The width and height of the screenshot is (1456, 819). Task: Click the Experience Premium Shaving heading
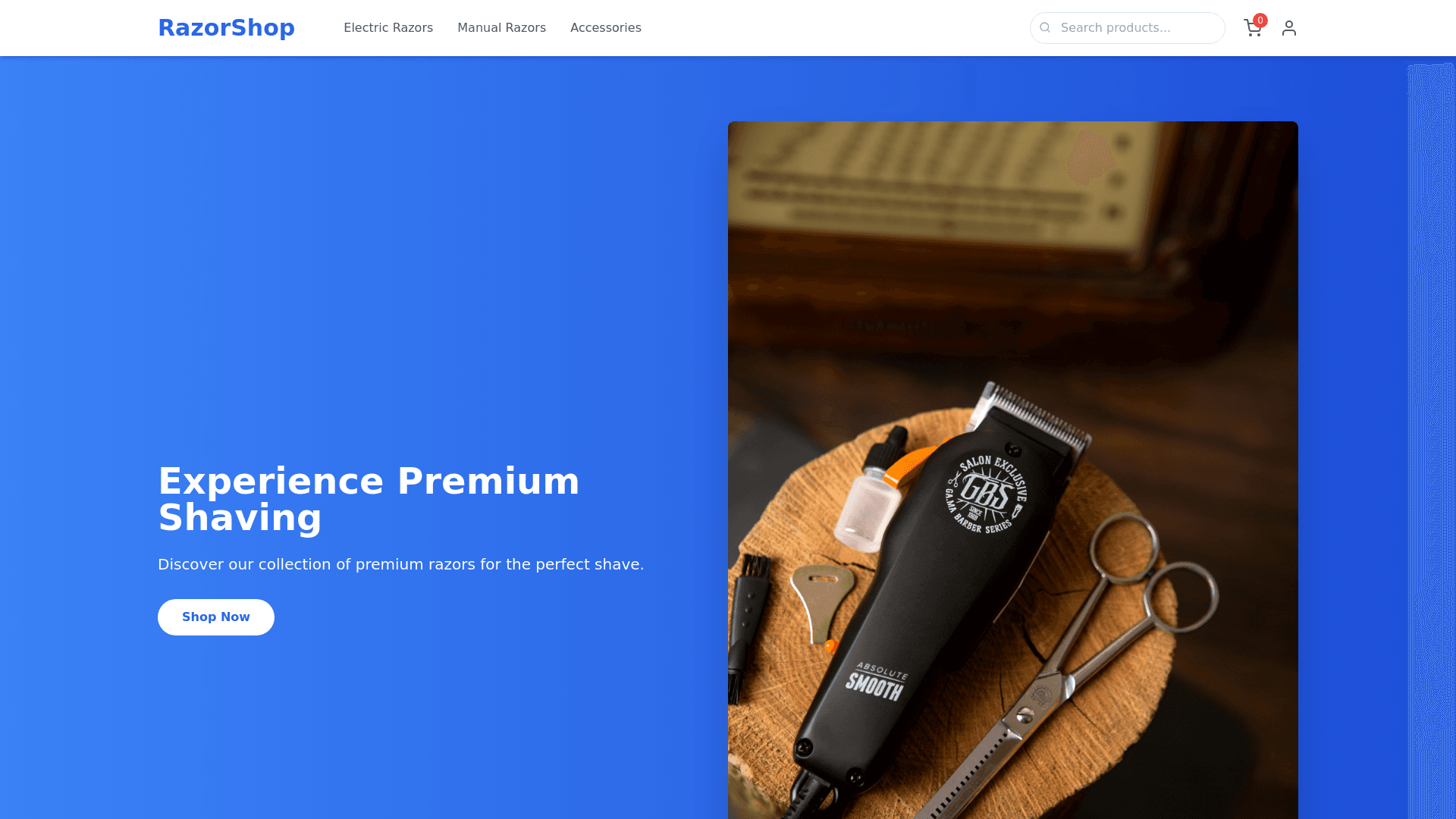[369, 499]
